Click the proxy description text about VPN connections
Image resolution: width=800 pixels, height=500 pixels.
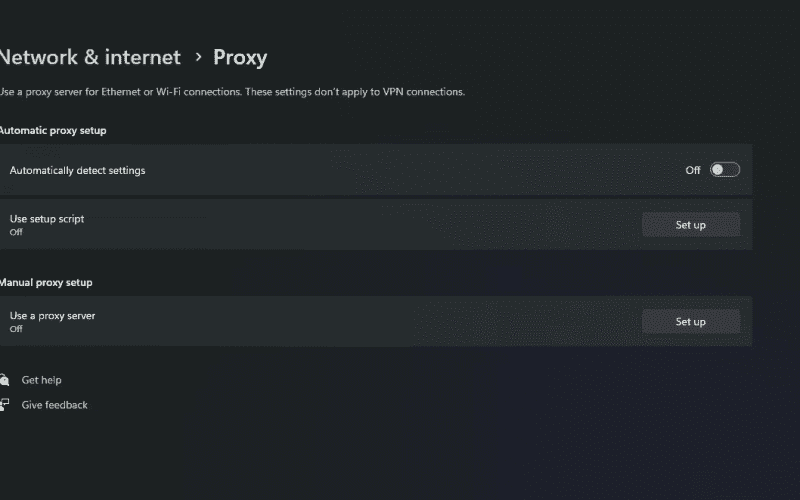click(232, 92)
